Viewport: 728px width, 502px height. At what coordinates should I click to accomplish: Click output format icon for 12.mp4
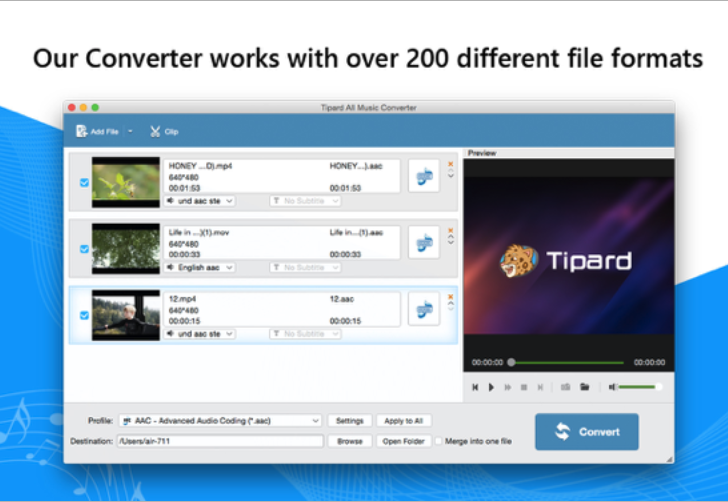tap(424, 309)
